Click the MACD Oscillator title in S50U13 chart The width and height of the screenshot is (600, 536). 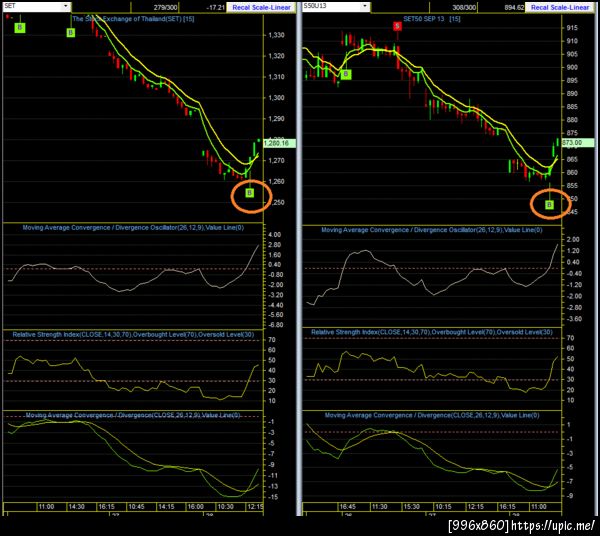(432, 230)
